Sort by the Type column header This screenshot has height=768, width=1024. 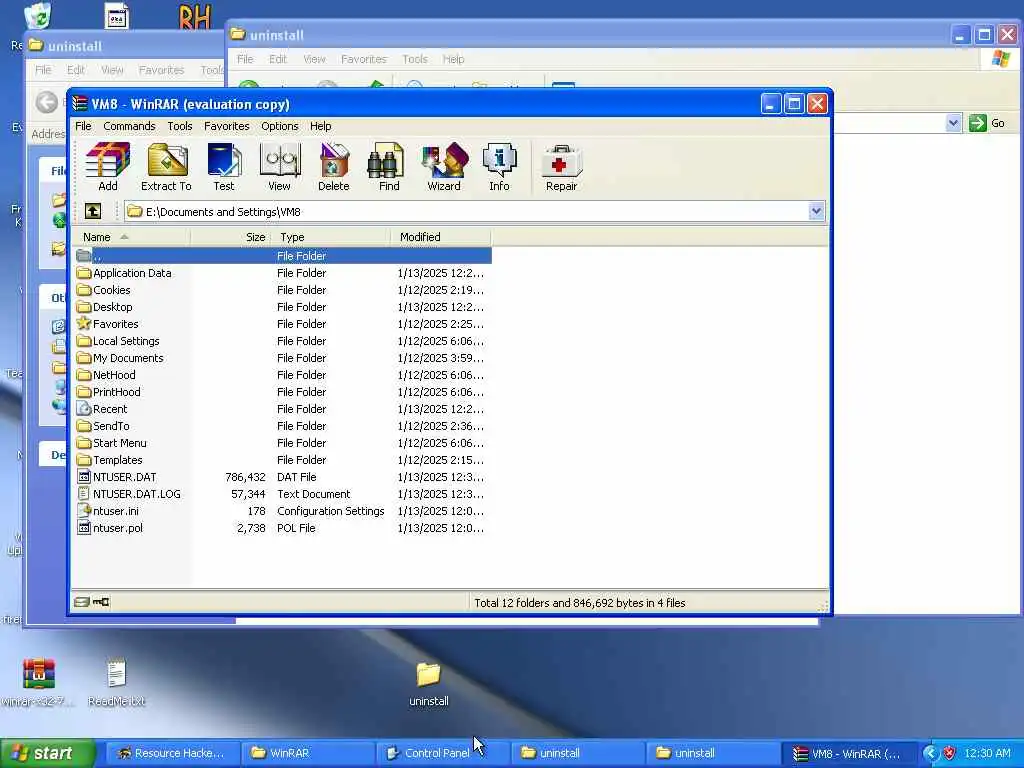[x=330, y=237]
